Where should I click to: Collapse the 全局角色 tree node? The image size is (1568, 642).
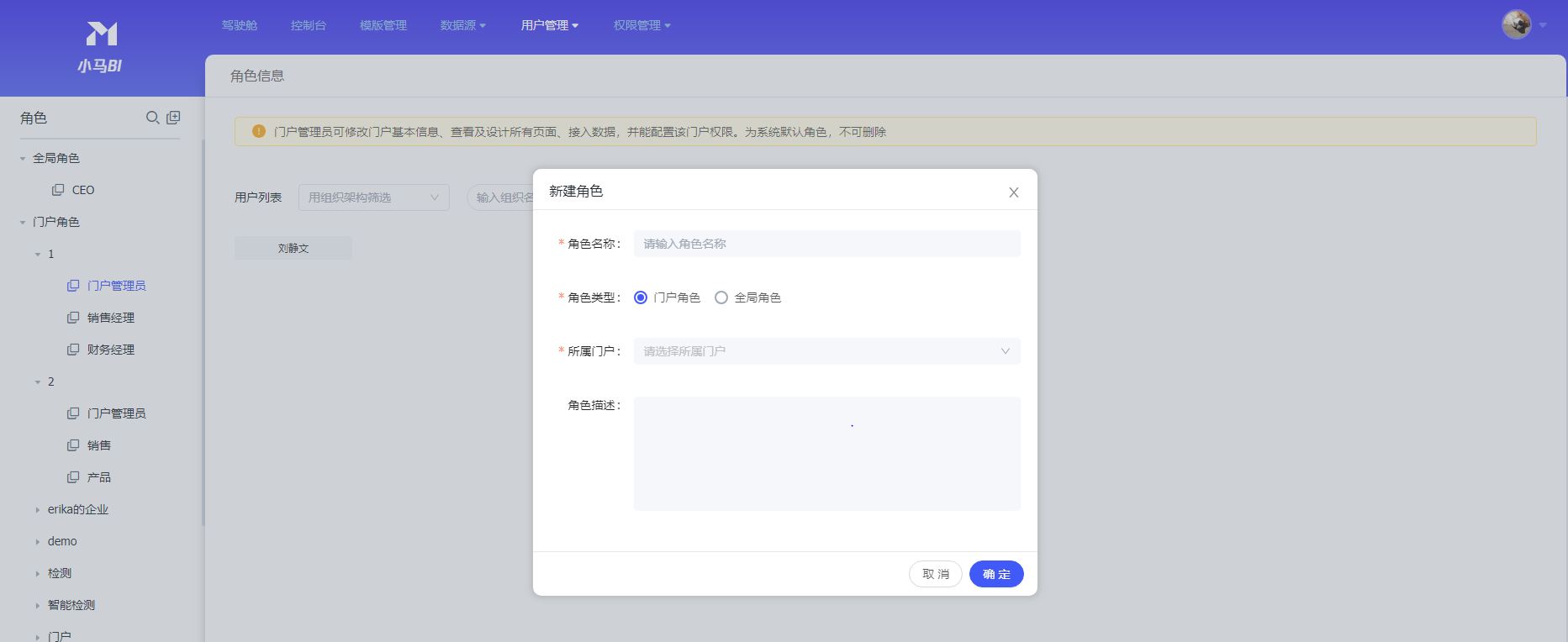coord(23,159)
